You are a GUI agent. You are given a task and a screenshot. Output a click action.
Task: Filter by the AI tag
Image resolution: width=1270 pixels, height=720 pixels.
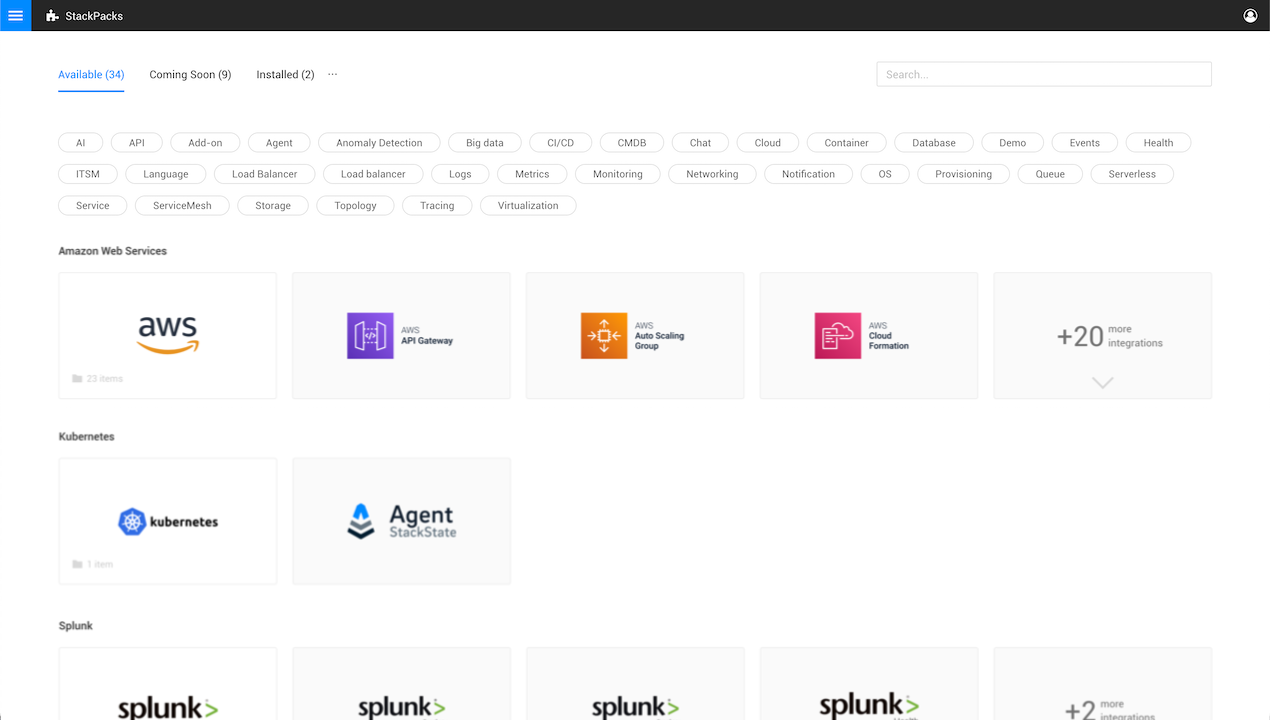[x=81, y=143]
